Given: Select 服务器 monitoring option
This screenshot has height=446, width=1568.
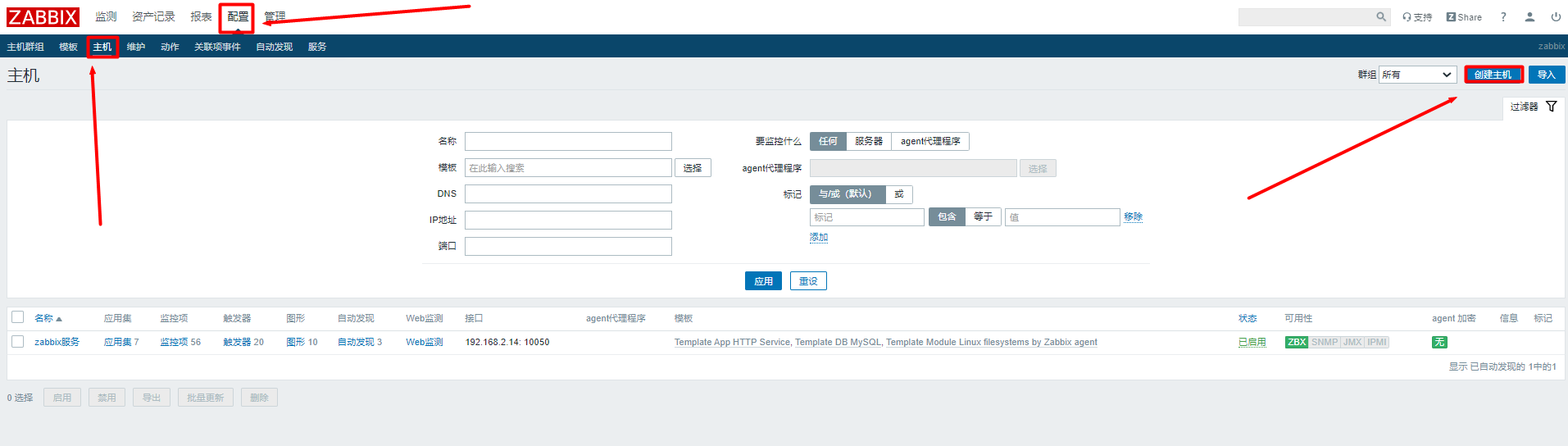Looking at the screenshot, I should pos(869,141).
